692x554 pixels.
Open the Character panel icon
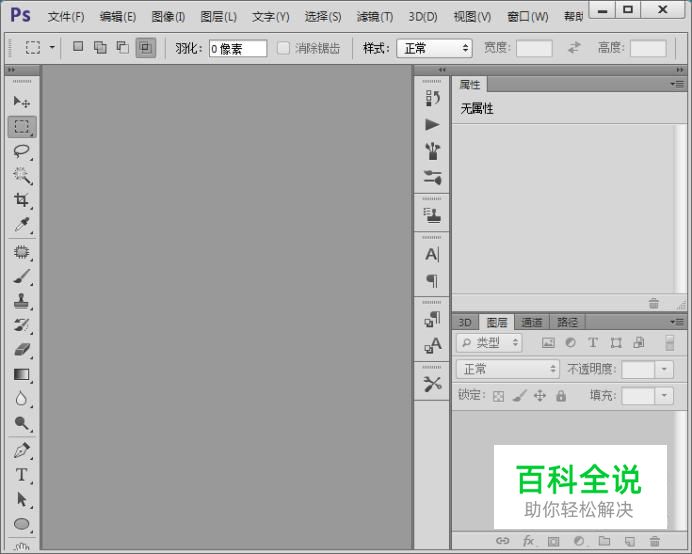432,254
